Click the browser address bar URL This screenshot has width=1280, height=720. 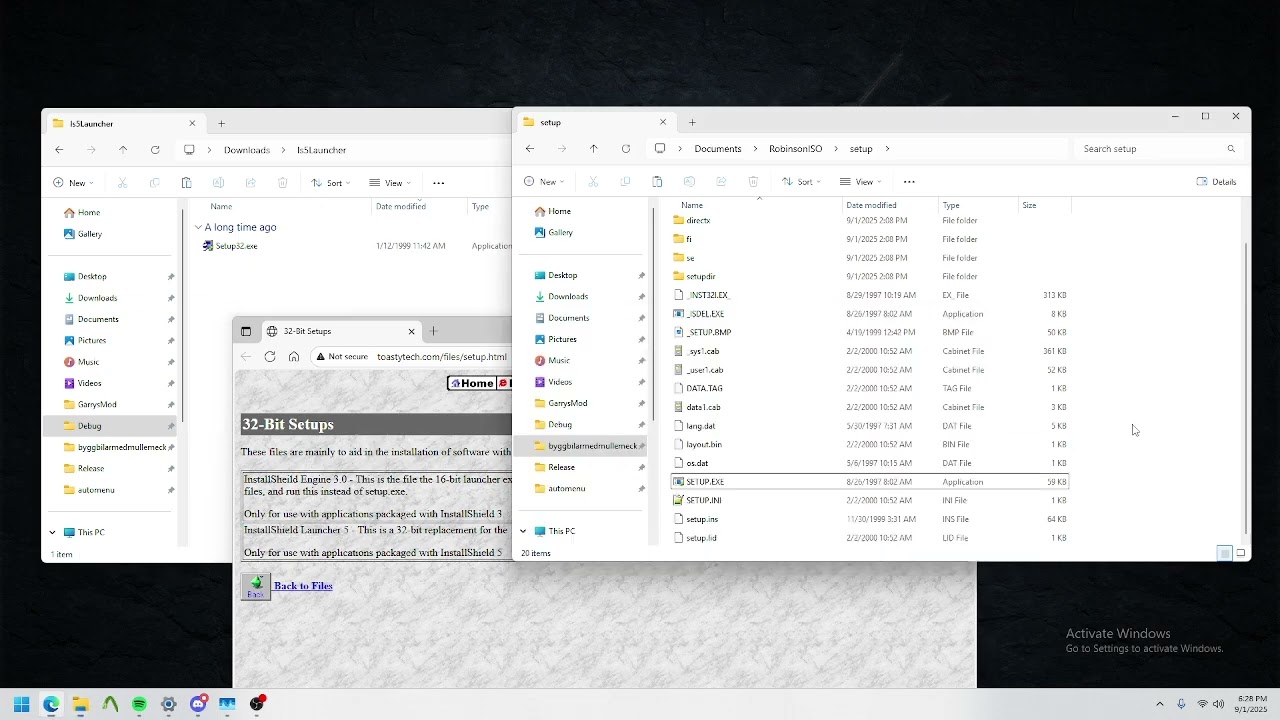click(442, 357)
